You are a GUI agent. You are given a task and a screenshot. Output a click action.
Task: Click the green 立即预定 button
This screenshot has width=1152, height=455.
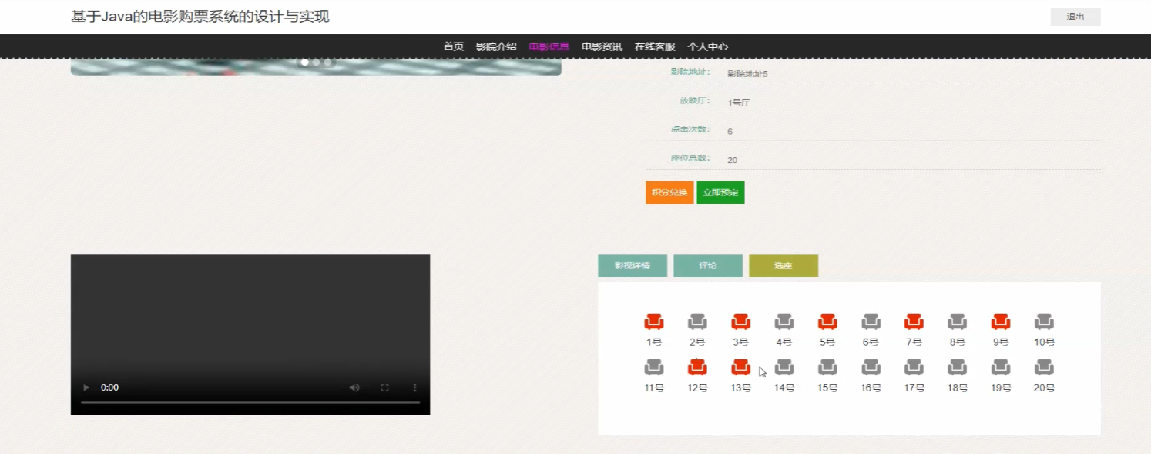721,193
